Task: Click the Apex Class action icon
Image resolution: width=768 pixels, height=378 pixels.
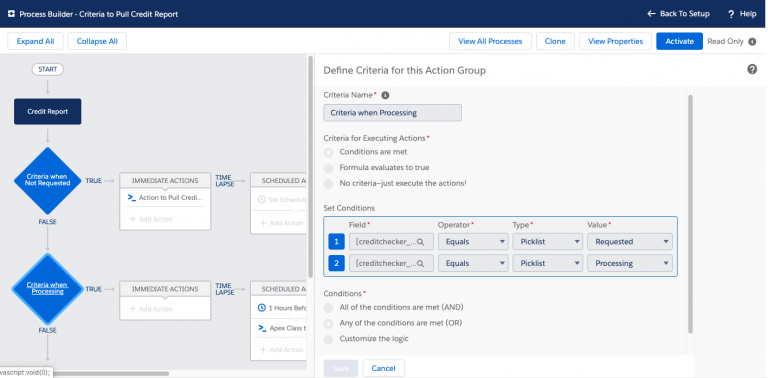Action: point(262,328)
